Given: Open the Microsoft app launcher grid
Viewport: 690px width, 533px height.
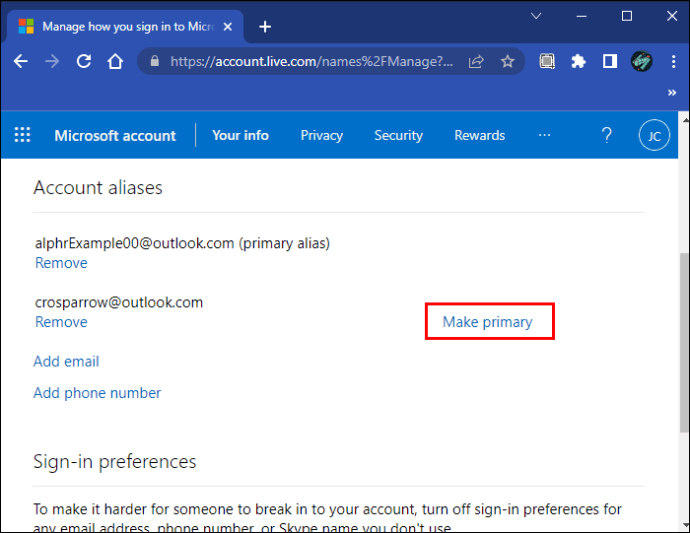Looking at the screenshot, I should click(x=22, y=135).
